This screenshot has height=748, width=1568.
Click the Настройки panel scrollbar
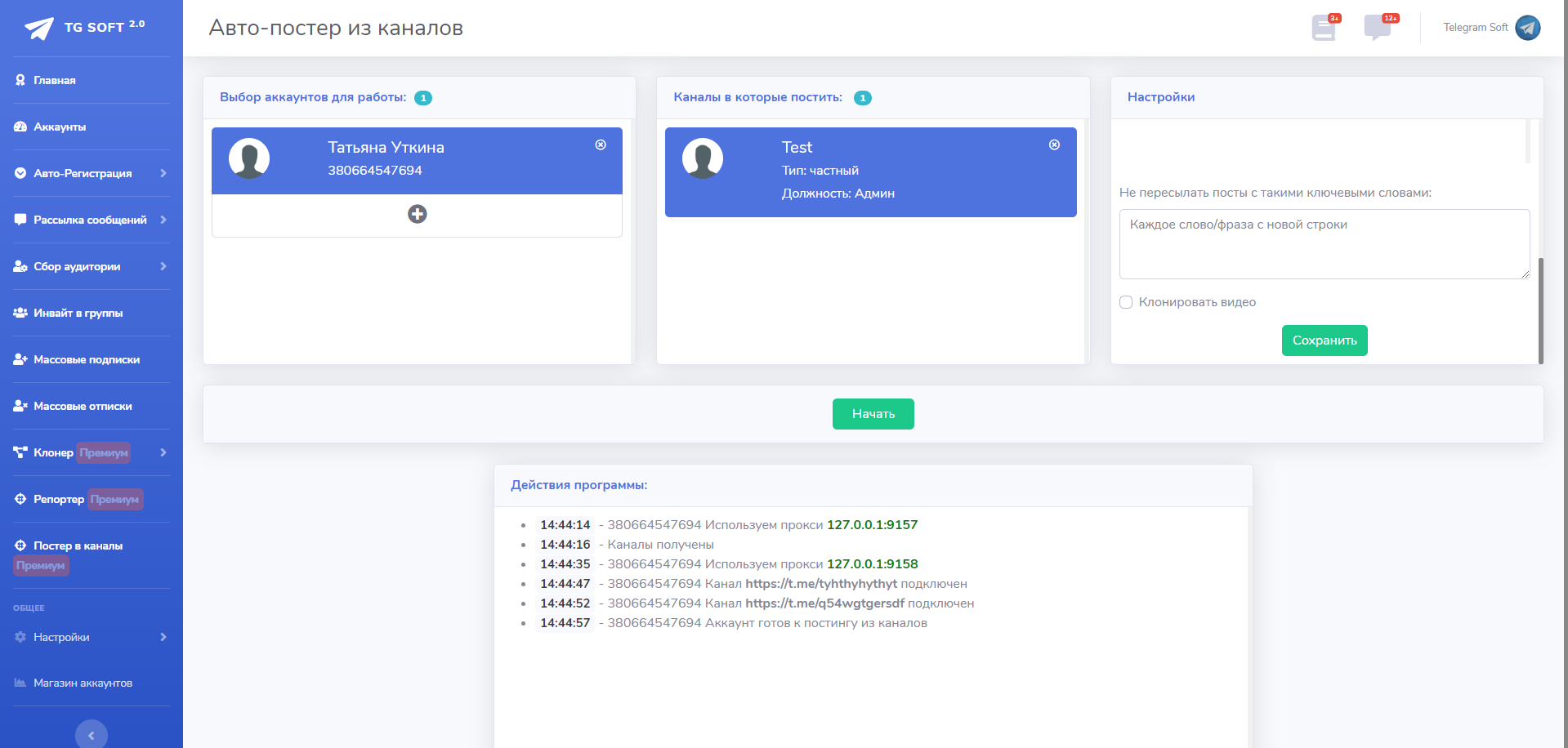1541,310
